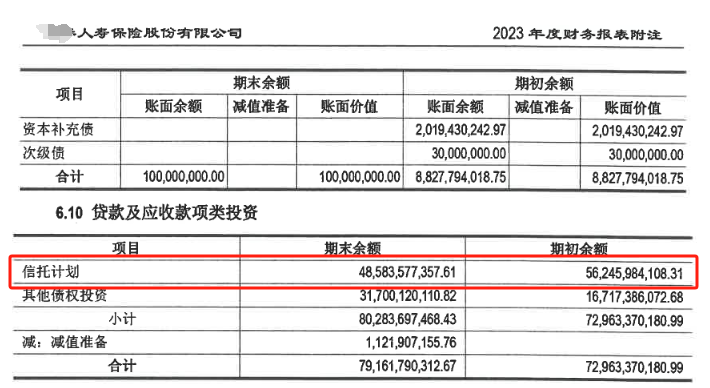Screen dimensions: 710x388
Task: Select the value 48,583,577,357.61
Action: [x=408, y=272]
